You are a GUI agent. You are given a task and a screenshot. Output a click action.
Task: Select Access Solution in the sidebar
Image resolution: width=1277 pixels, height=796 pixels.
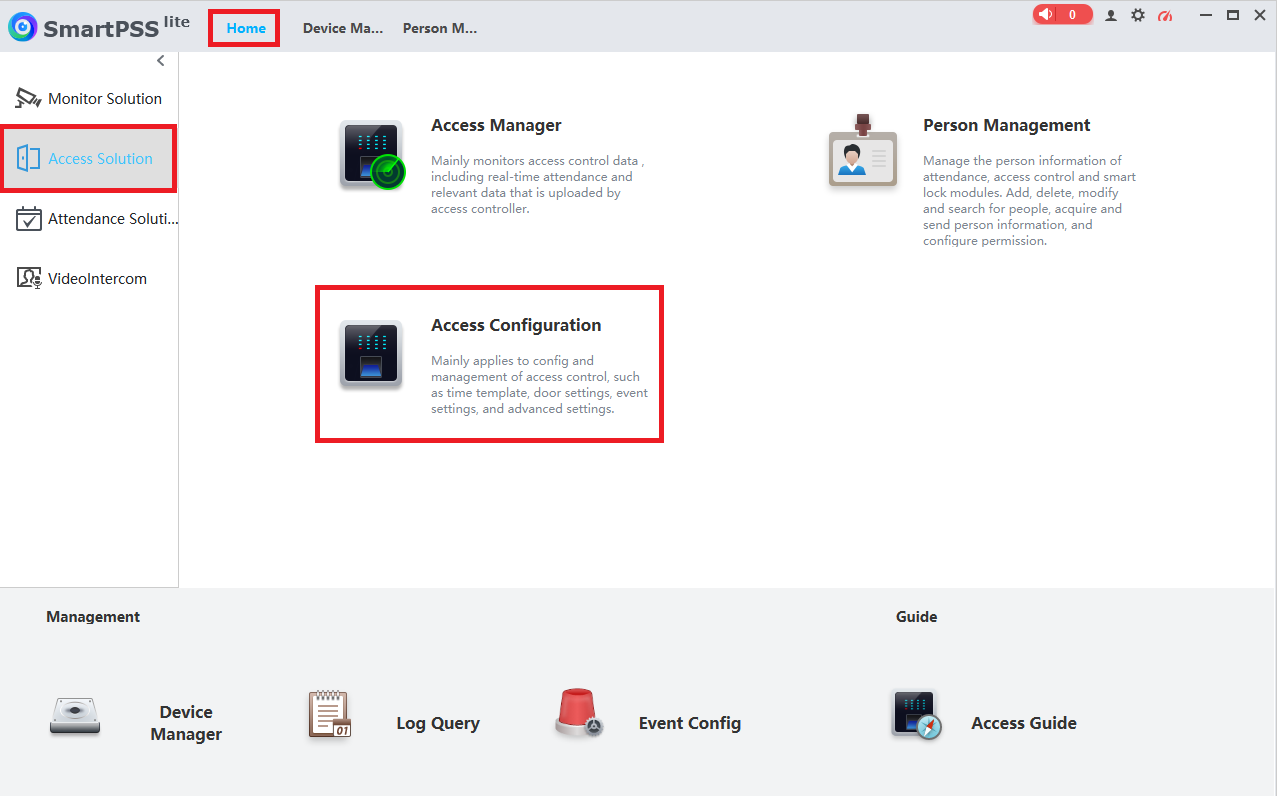pyautogui.click(x=89, y=158)
